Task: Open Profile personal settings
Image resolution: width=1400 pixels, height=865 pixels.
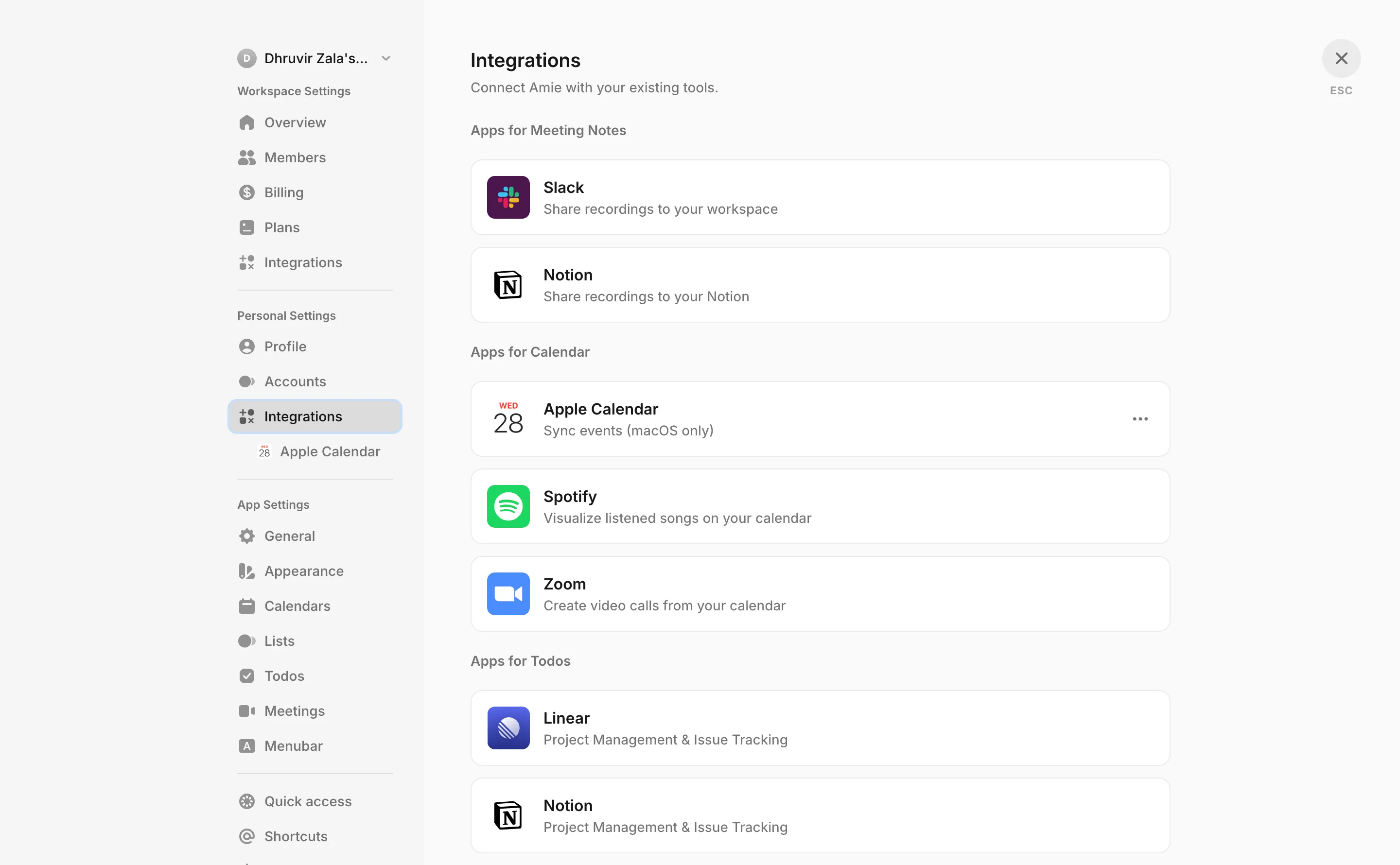Action: (315, 346)
